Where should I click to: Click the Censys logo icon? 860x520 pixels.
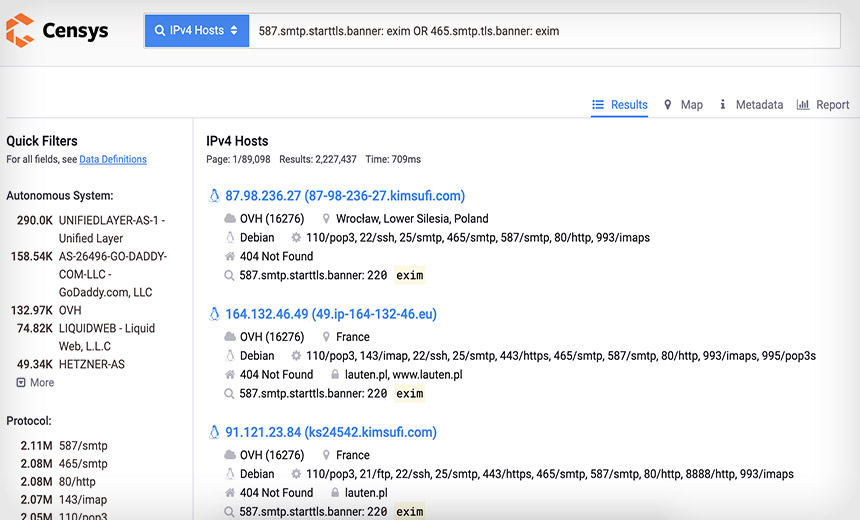click(20, 30)
